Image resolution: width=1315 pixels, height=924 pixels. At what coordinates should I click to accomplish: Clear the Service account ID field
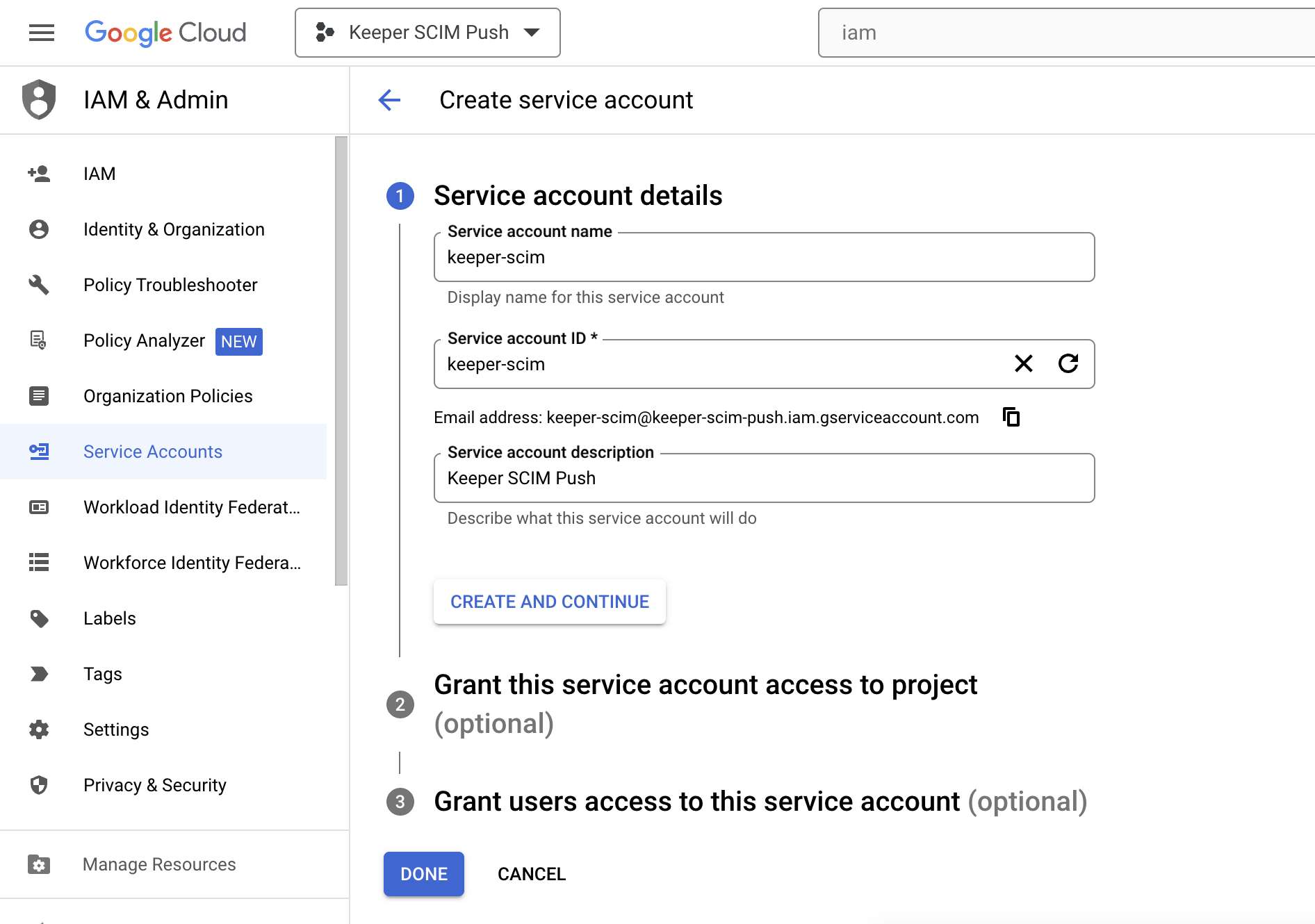(1023, 363)
